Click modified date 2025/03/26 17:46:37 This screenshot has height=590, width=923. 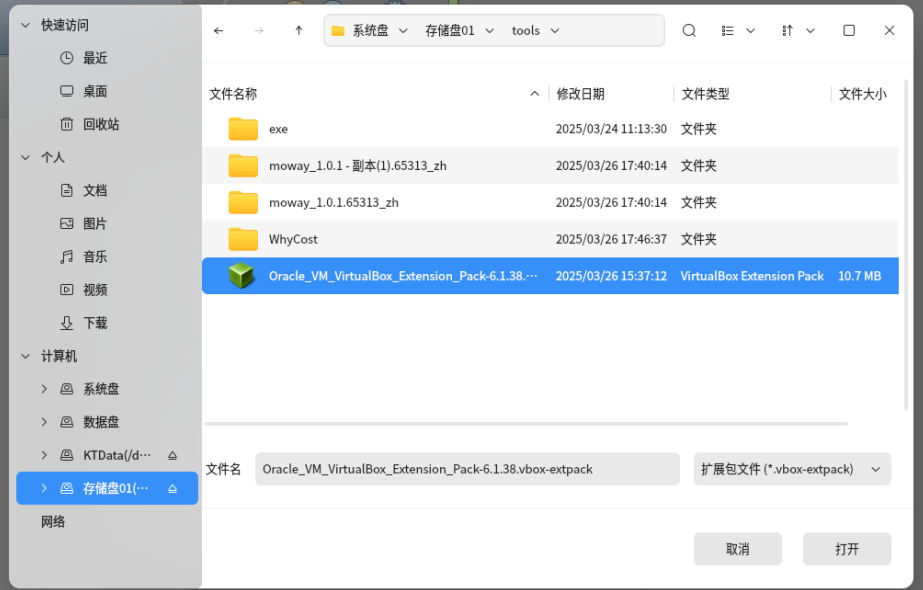(x=611, y=239)
